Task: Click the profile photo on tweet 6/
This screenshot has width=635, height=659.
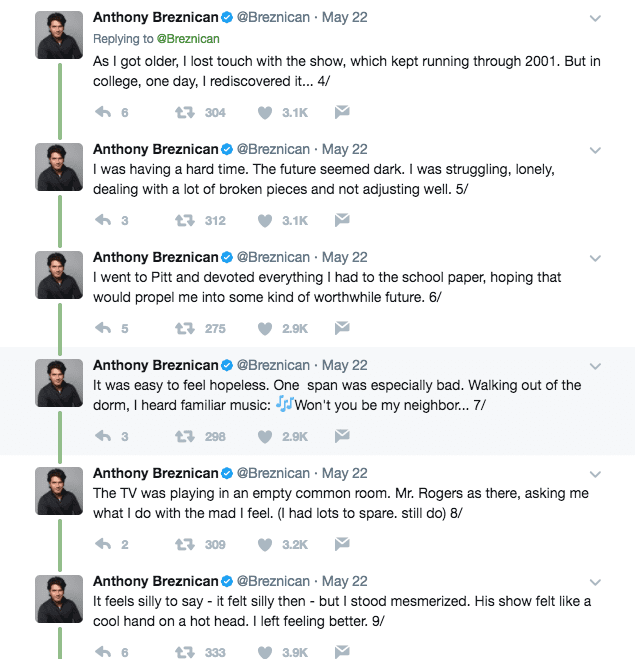Action: pyautogui.click(x=60, y=275)
